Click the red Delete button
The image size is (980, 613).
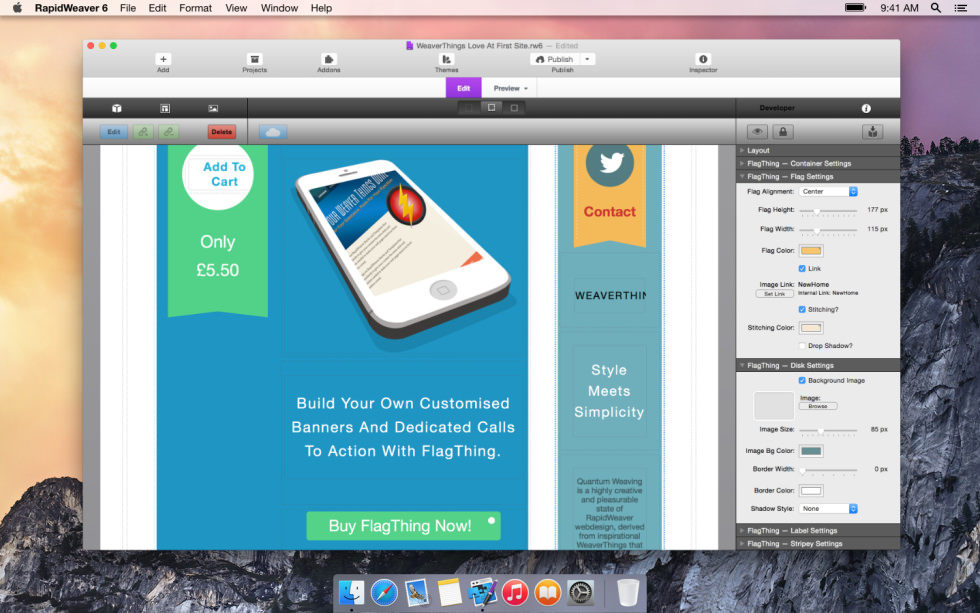coord(222,132)
